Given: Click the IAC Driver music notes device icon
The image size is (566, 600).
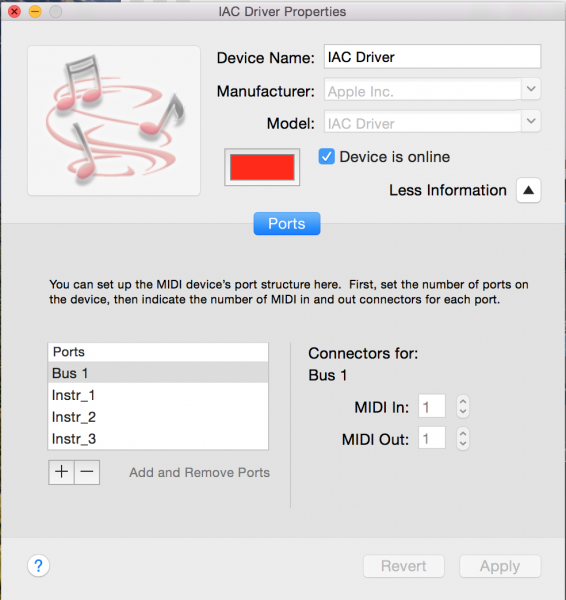Looking at the screenshot, I should click(114, 121).
